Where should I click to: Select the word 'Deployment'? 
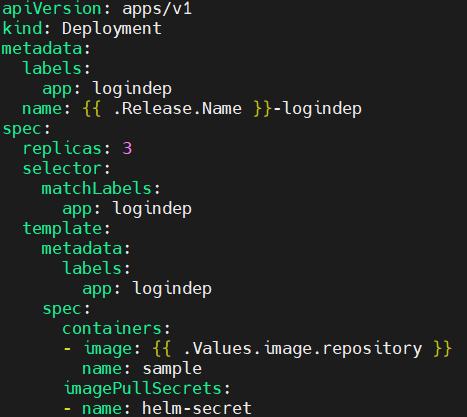pos(112,29)
